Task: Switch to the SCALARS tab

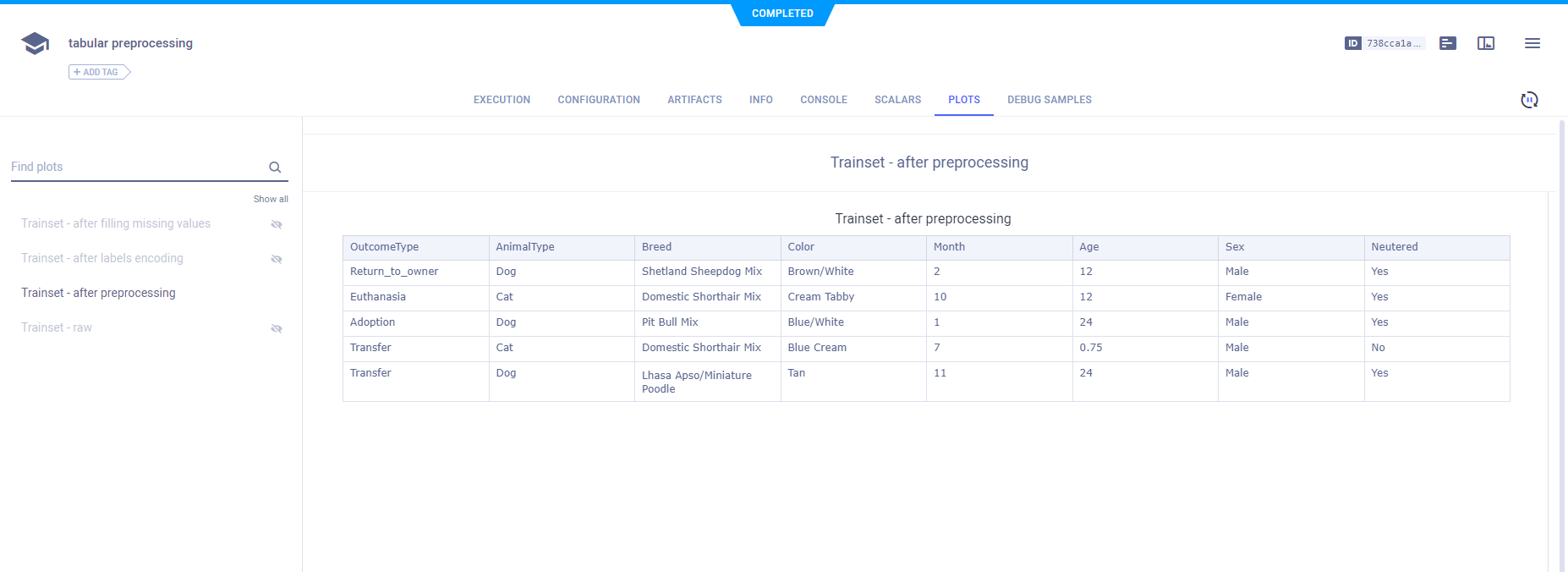Action: (897, 100)
